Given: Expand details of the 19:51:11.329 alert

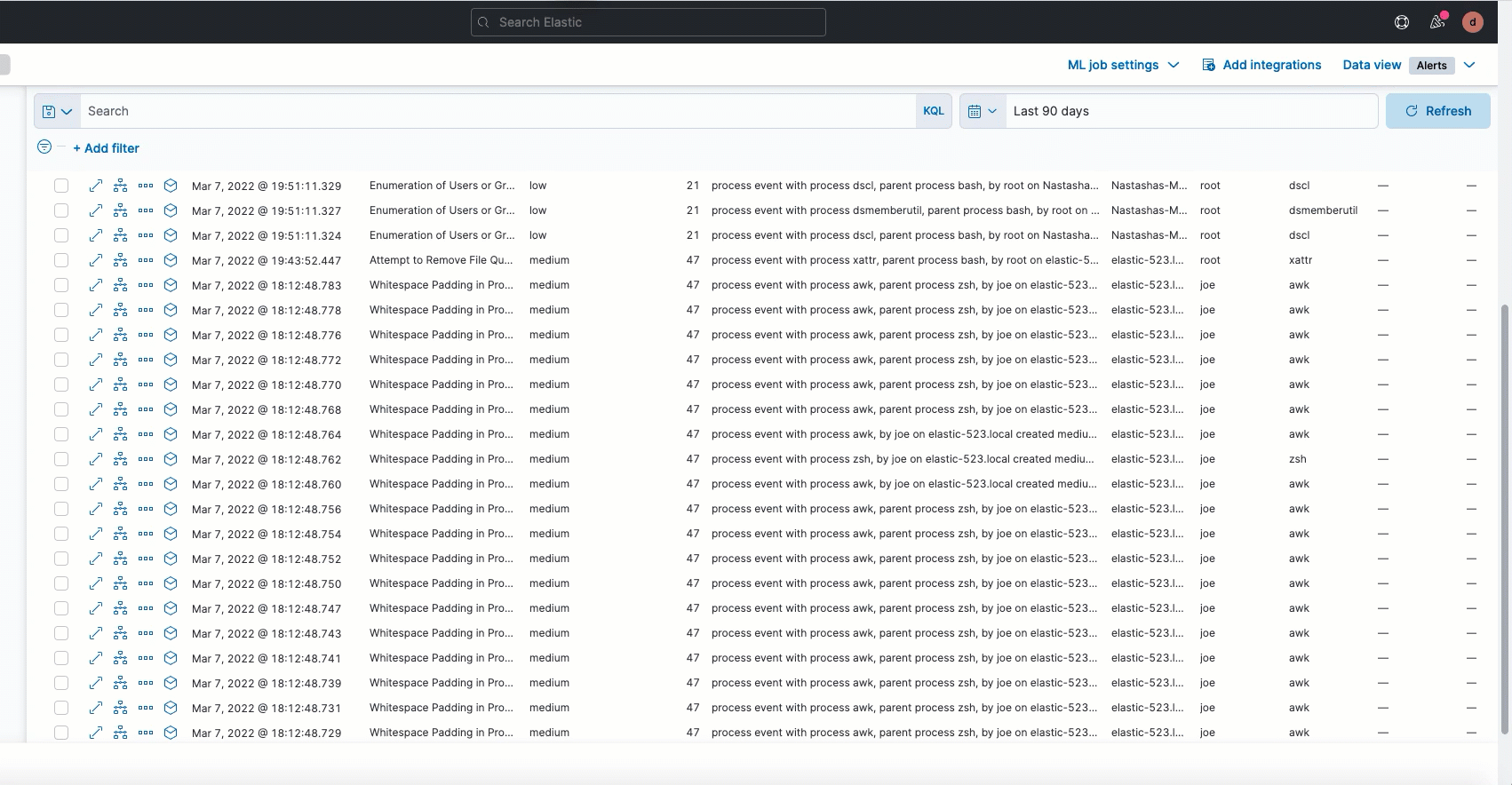Looking at the screenshot, I should tap(96, 186).
